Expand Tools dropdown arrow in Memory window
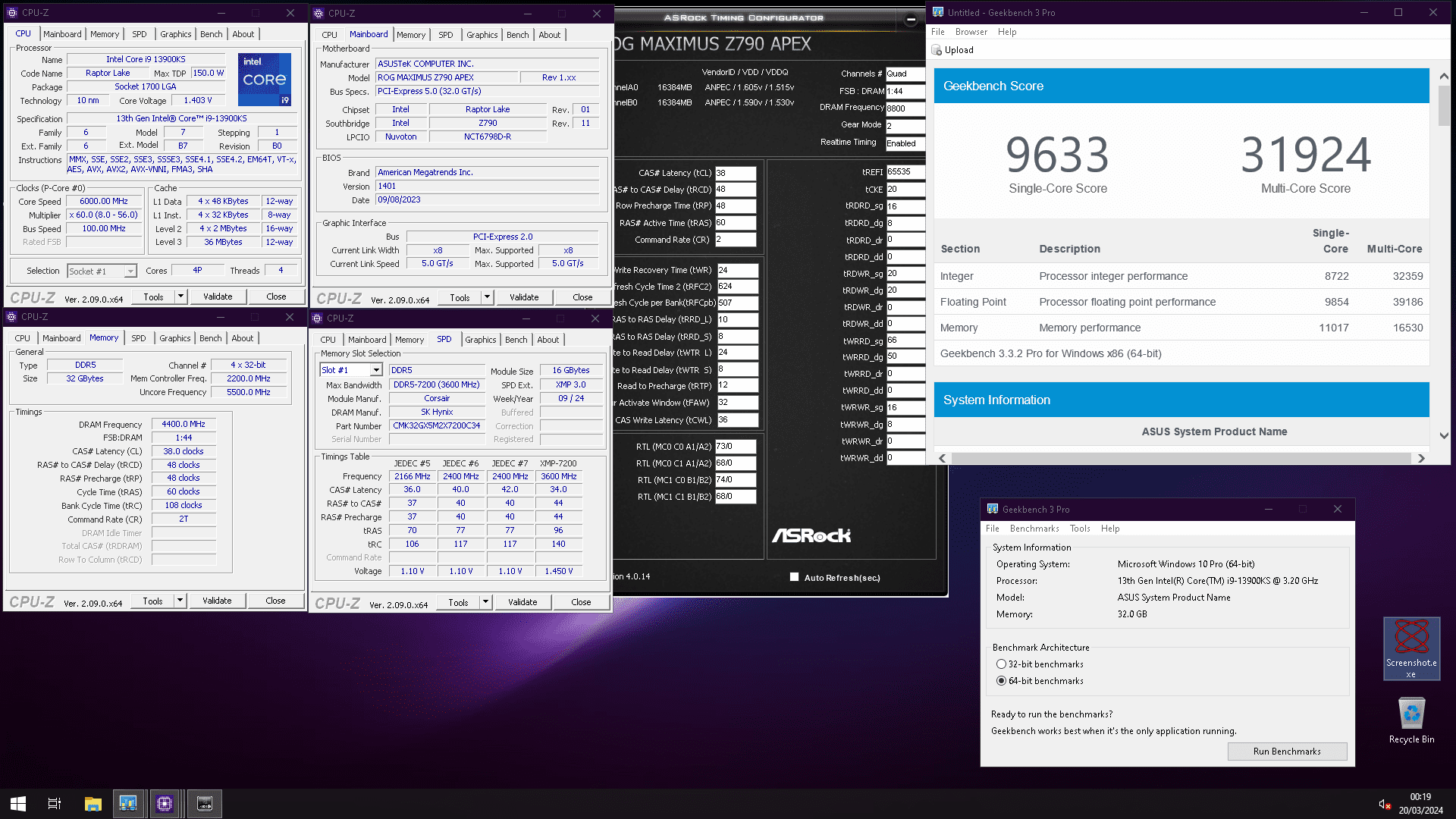This screenshot has width=1456, height=819. tap(180, 601)
